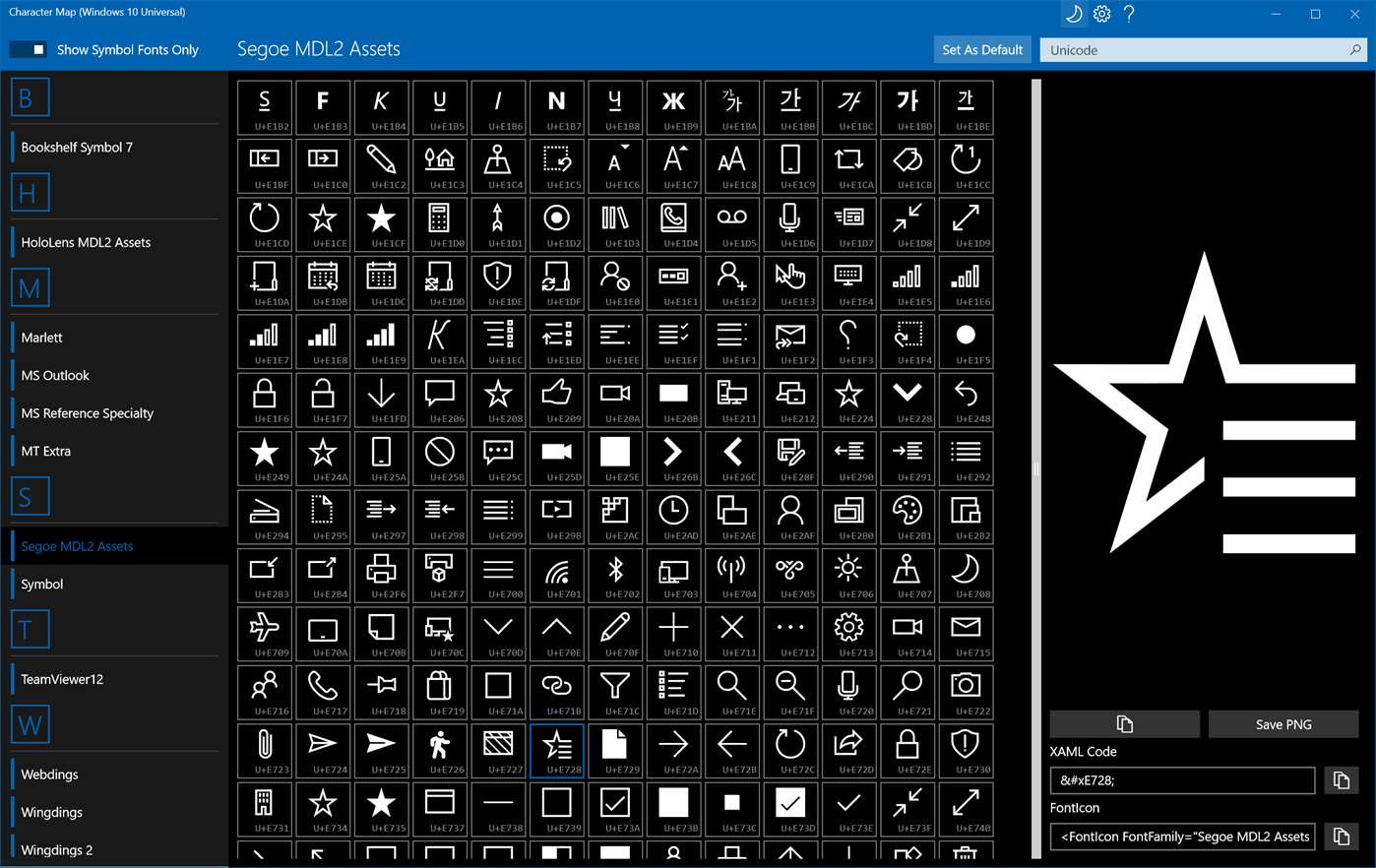Select the paperclip glyph U+E723
Image resolution: width=1376 pixels, height=868 pixels.
click(x=264, y=752)
